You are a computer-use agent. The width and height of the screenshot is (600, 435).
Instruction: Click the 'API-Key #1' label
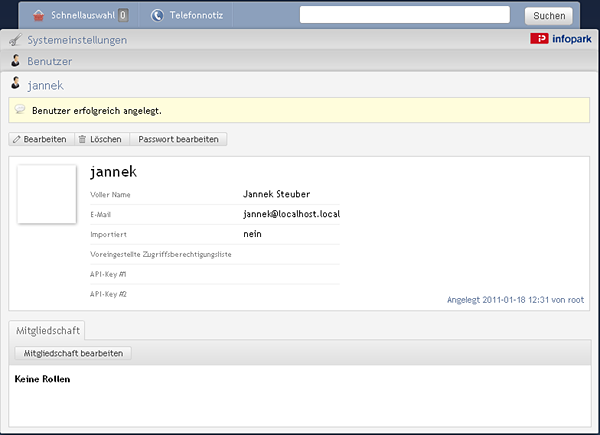click(x=108, y=274)
